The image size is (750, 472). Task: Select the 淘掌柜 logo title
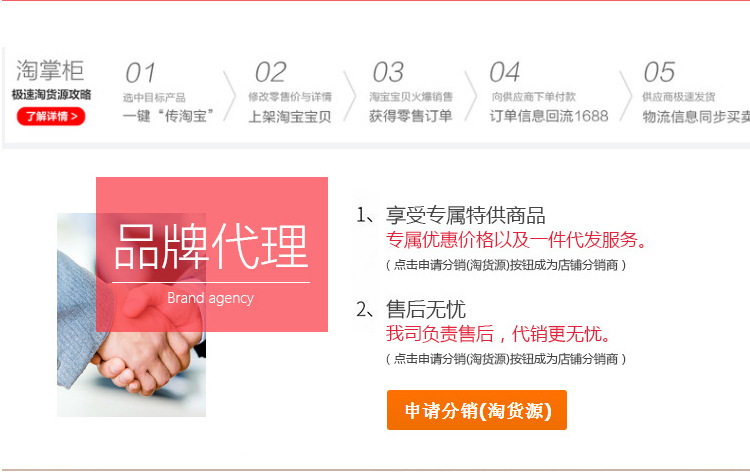click(51, 71)
